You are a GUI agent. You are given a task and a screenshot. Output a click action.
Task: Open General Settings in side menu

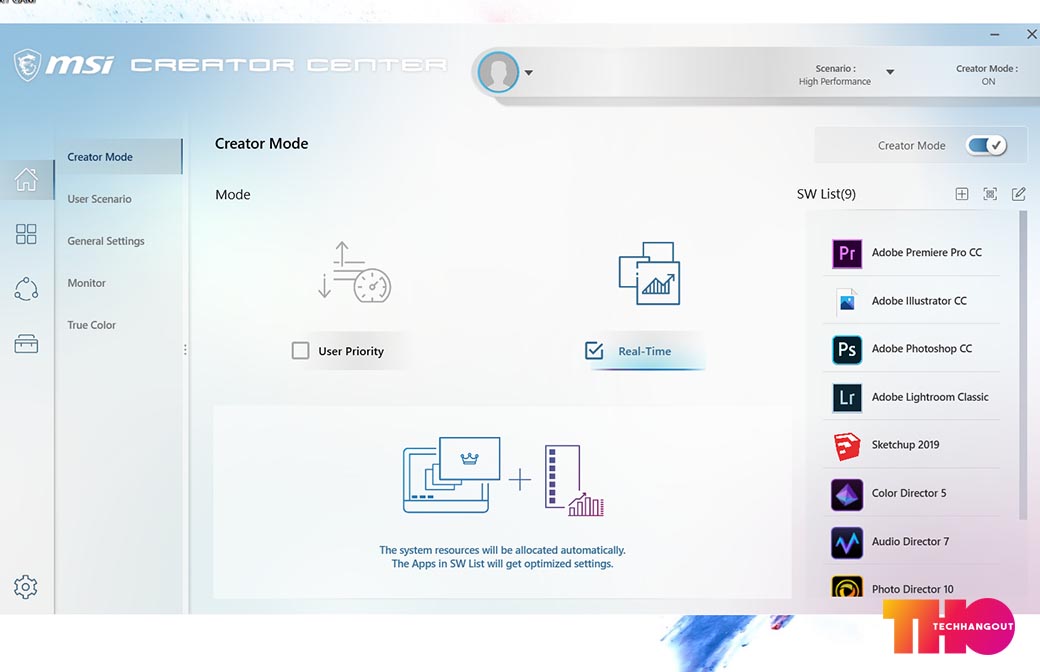click(x=105, y=241)
